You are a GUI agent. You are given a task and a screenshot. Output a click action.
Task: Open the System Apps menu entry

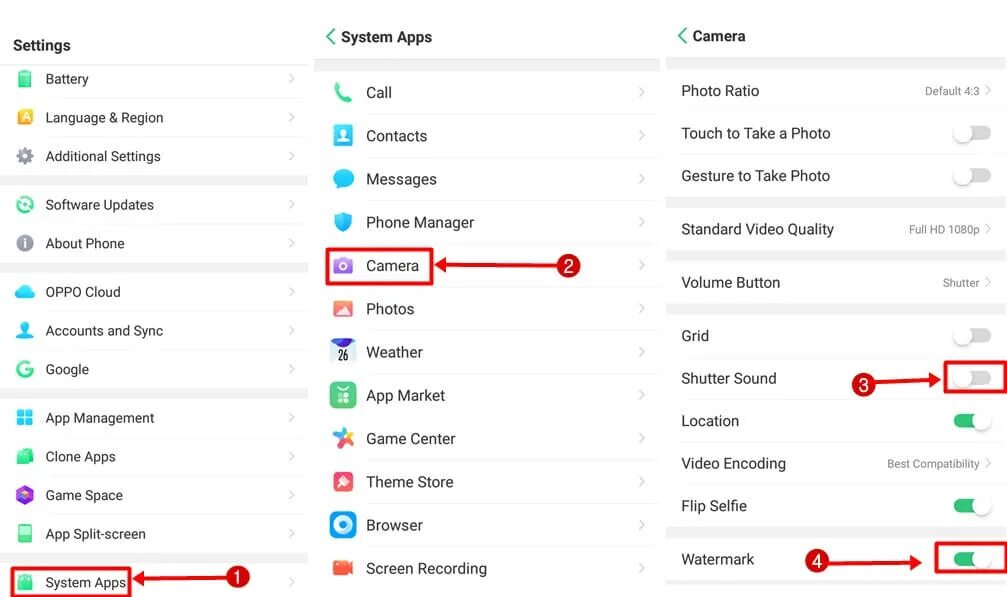[x=85, y=582]
